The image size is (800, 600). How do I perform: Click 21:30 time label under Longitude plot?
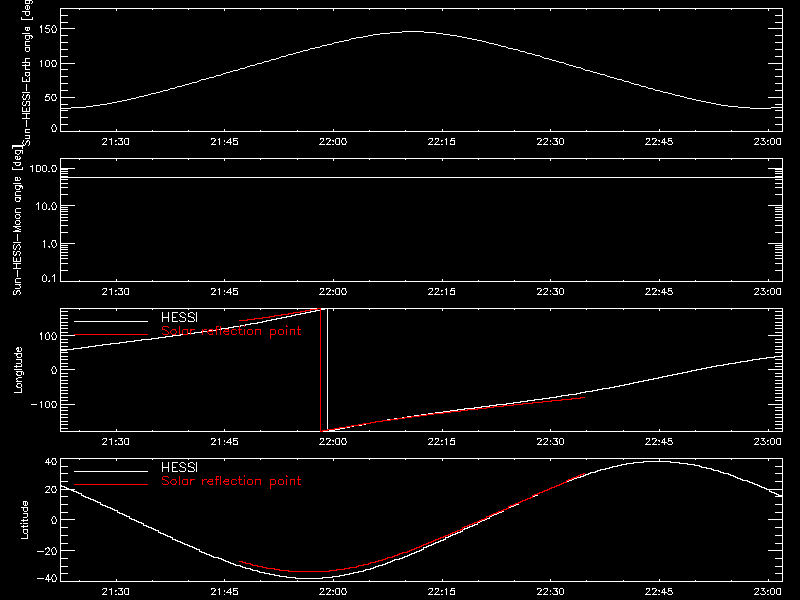pos(116,442)
